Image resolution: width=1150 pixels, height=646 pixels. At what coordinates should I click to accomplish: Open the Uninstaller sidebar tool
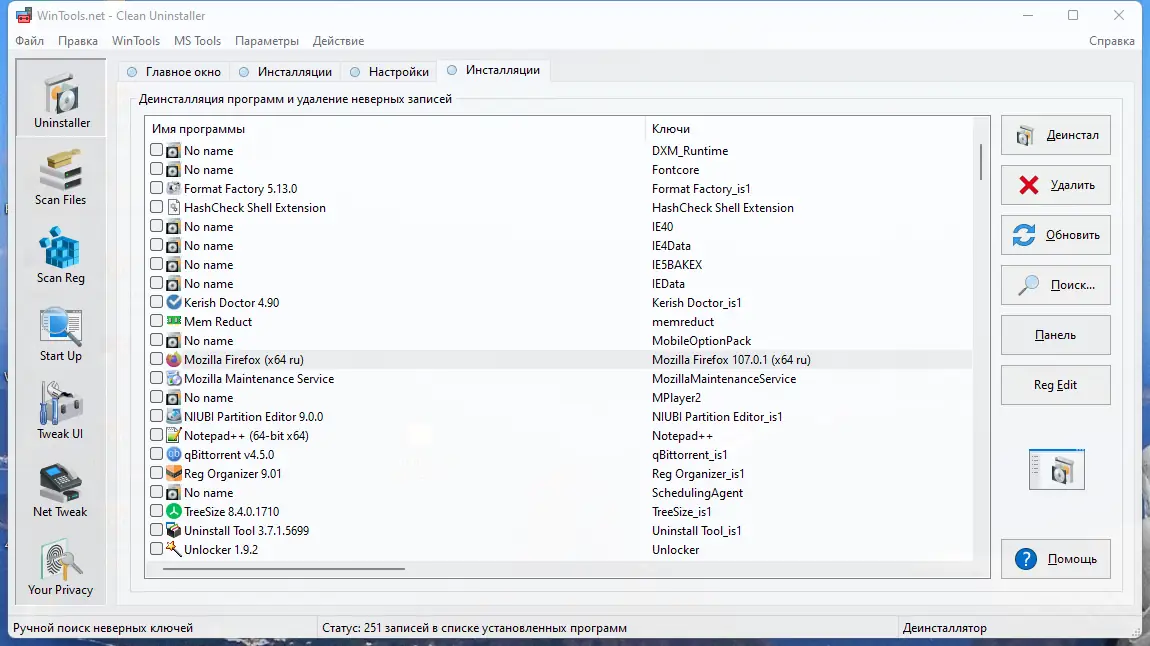pos(61,98)
